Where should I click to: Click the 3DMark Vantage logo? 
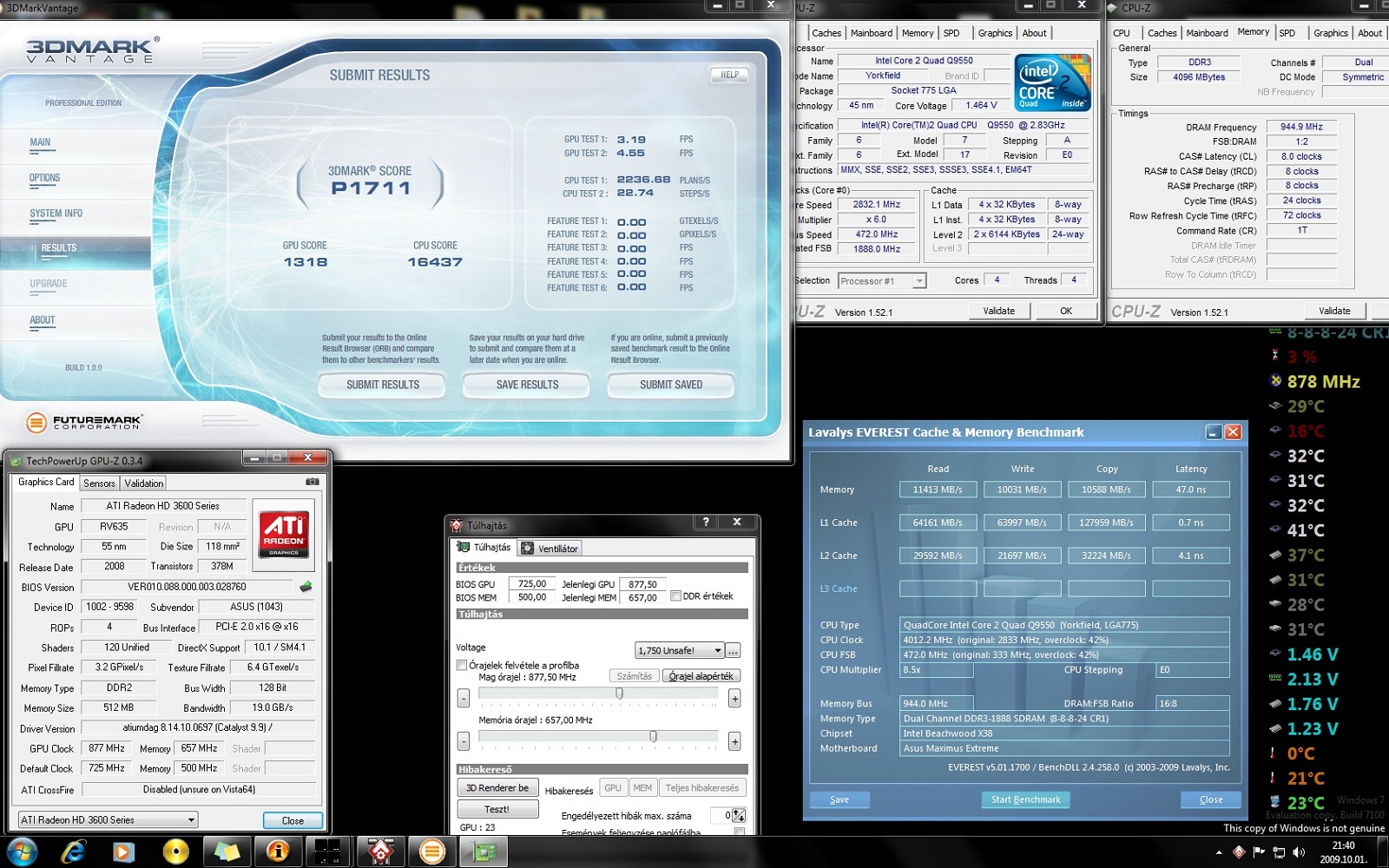tap(93, 49)
